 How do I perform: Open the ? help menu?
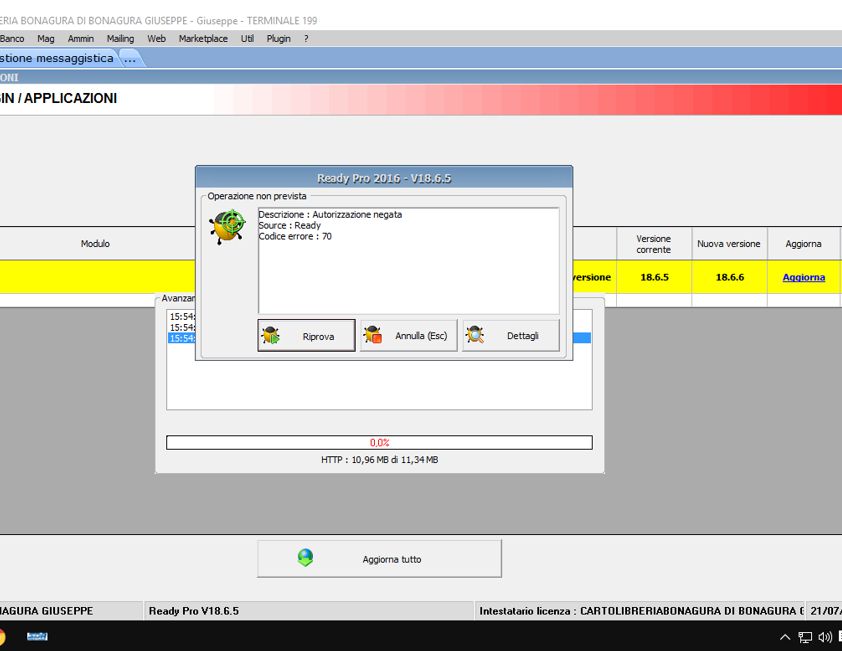tap(306, 39)
